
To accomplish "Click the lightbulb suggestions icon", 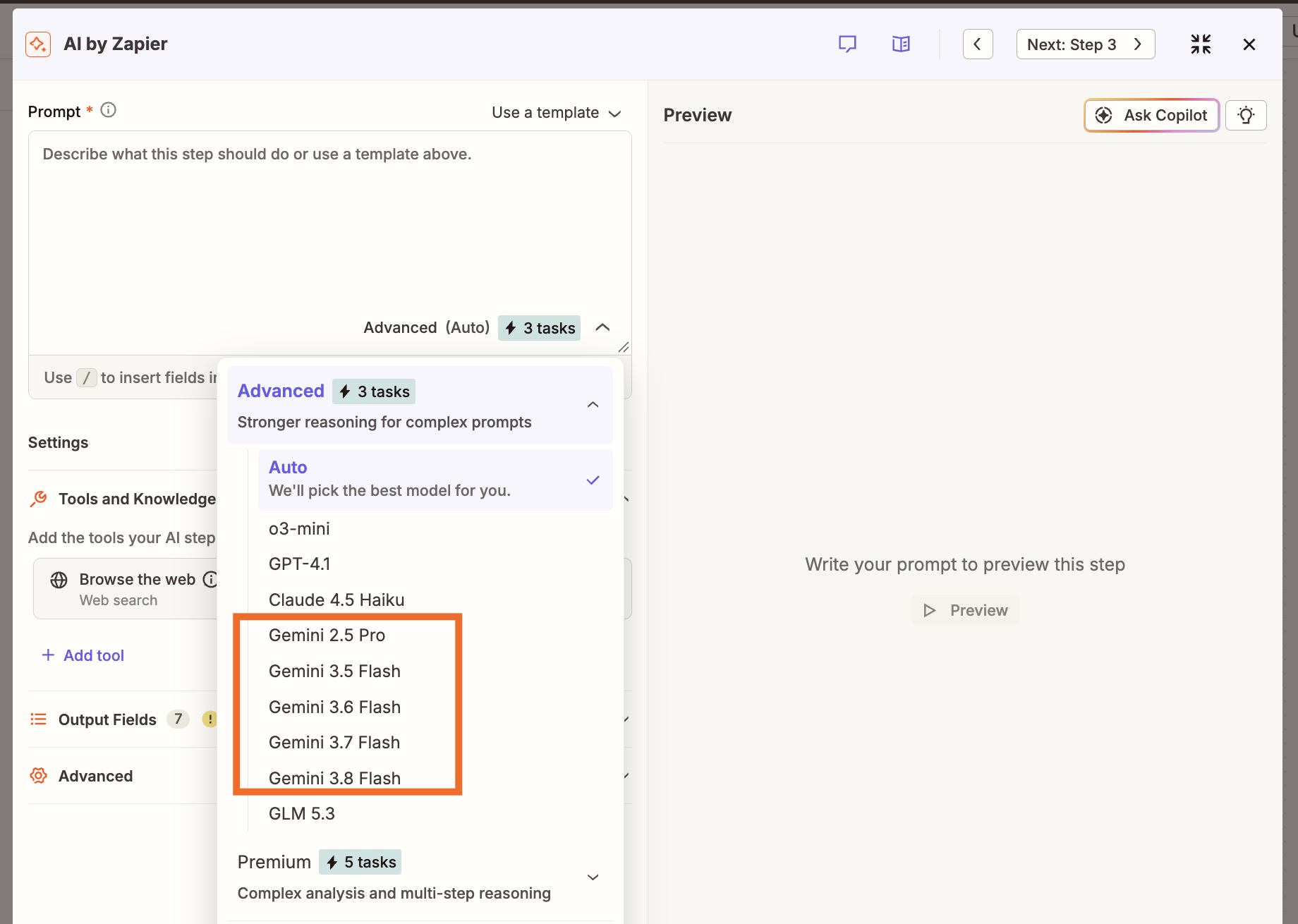I will pos(1246,115).
